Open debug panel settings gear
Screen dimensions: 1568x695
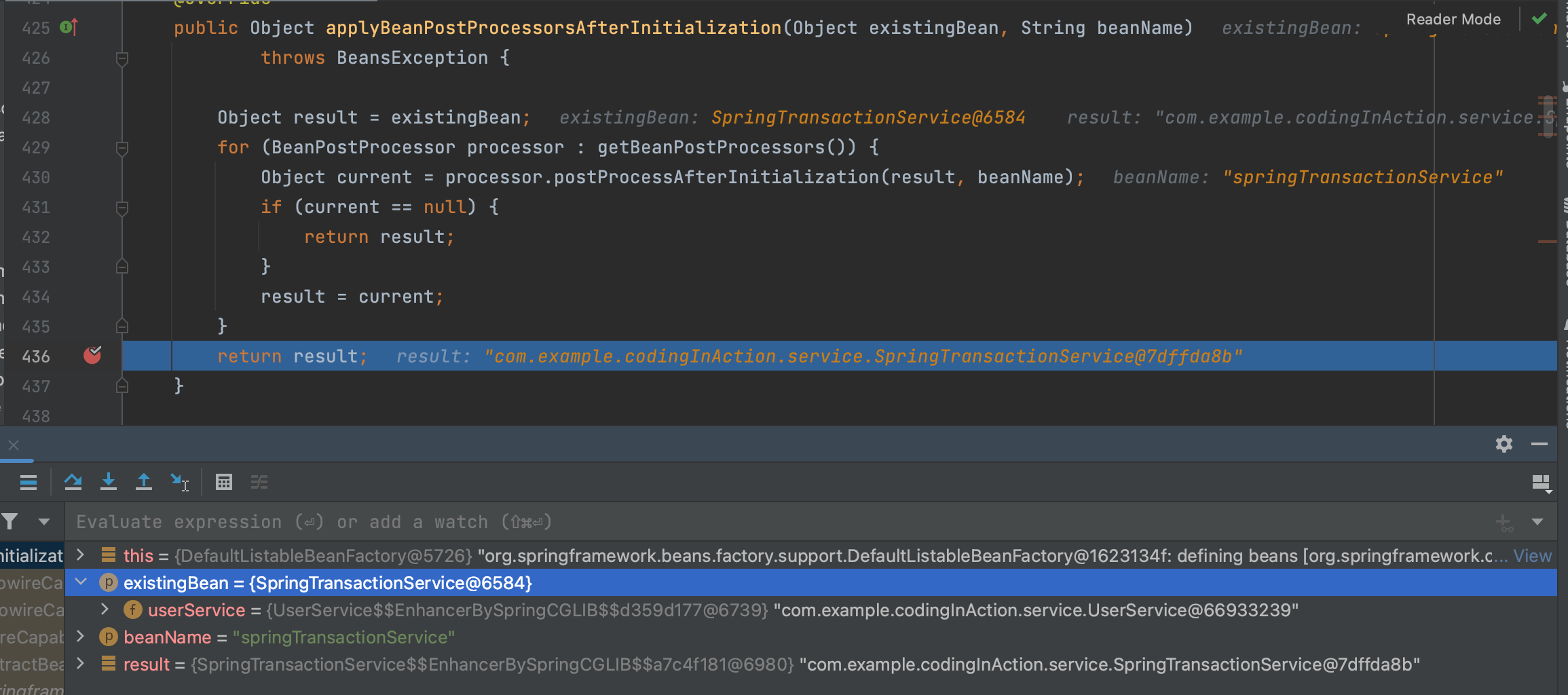1504,444
